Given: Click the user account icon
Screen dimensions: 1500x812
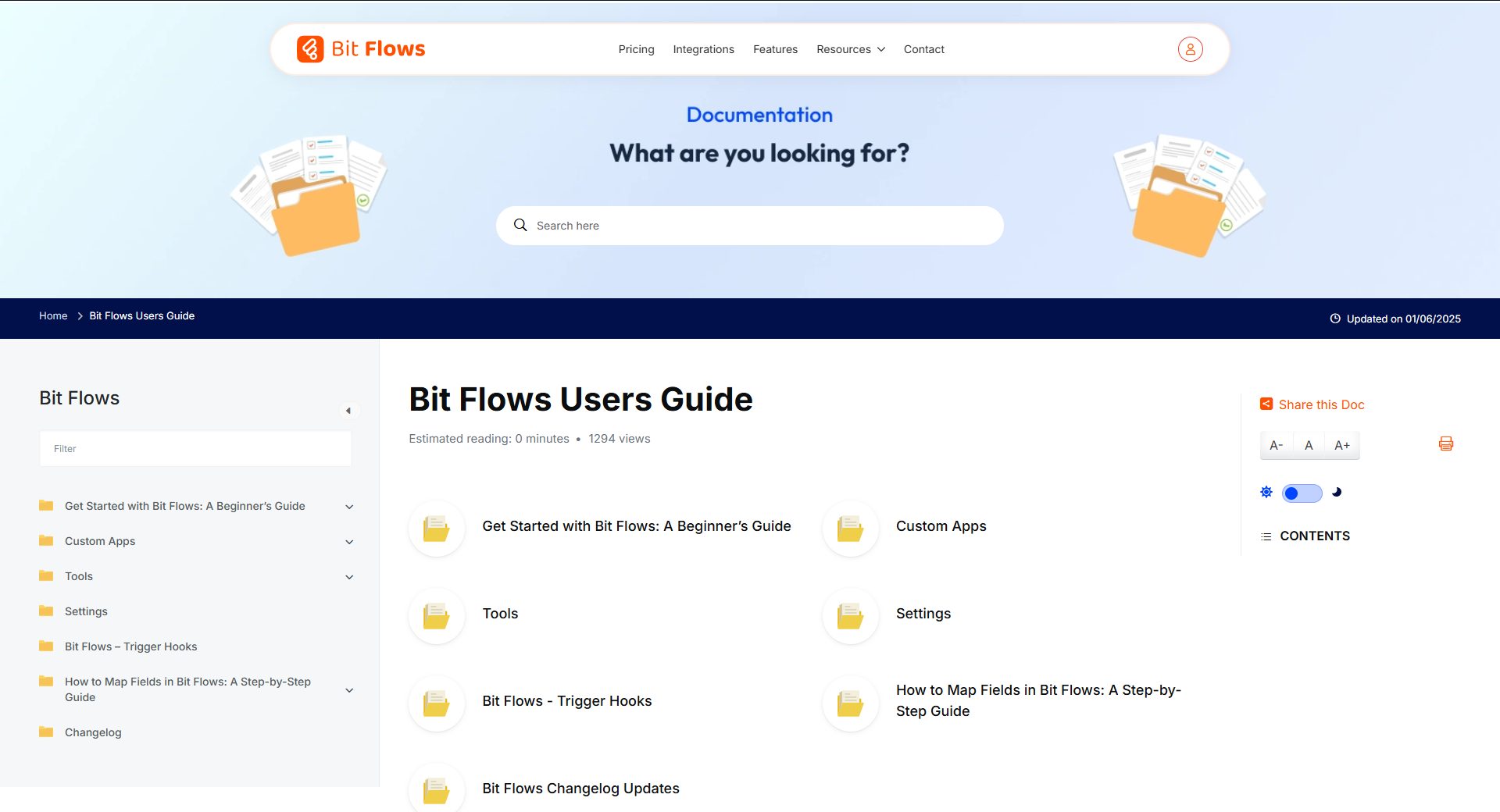Looking at the screenshot, I should [1189, 48].
